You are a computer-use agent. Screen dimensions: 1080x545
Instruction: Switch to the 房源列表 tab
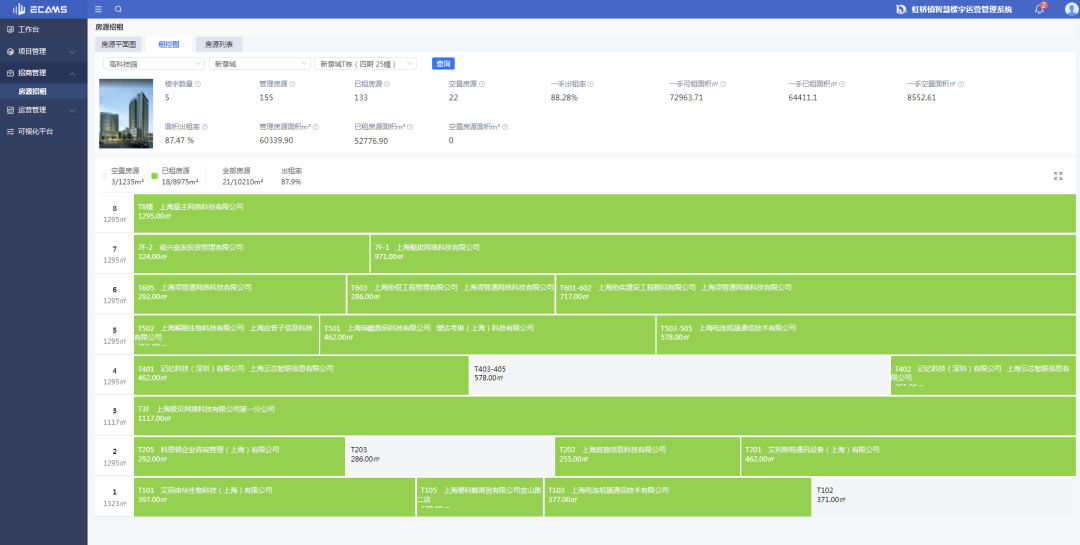click(219, 44)
